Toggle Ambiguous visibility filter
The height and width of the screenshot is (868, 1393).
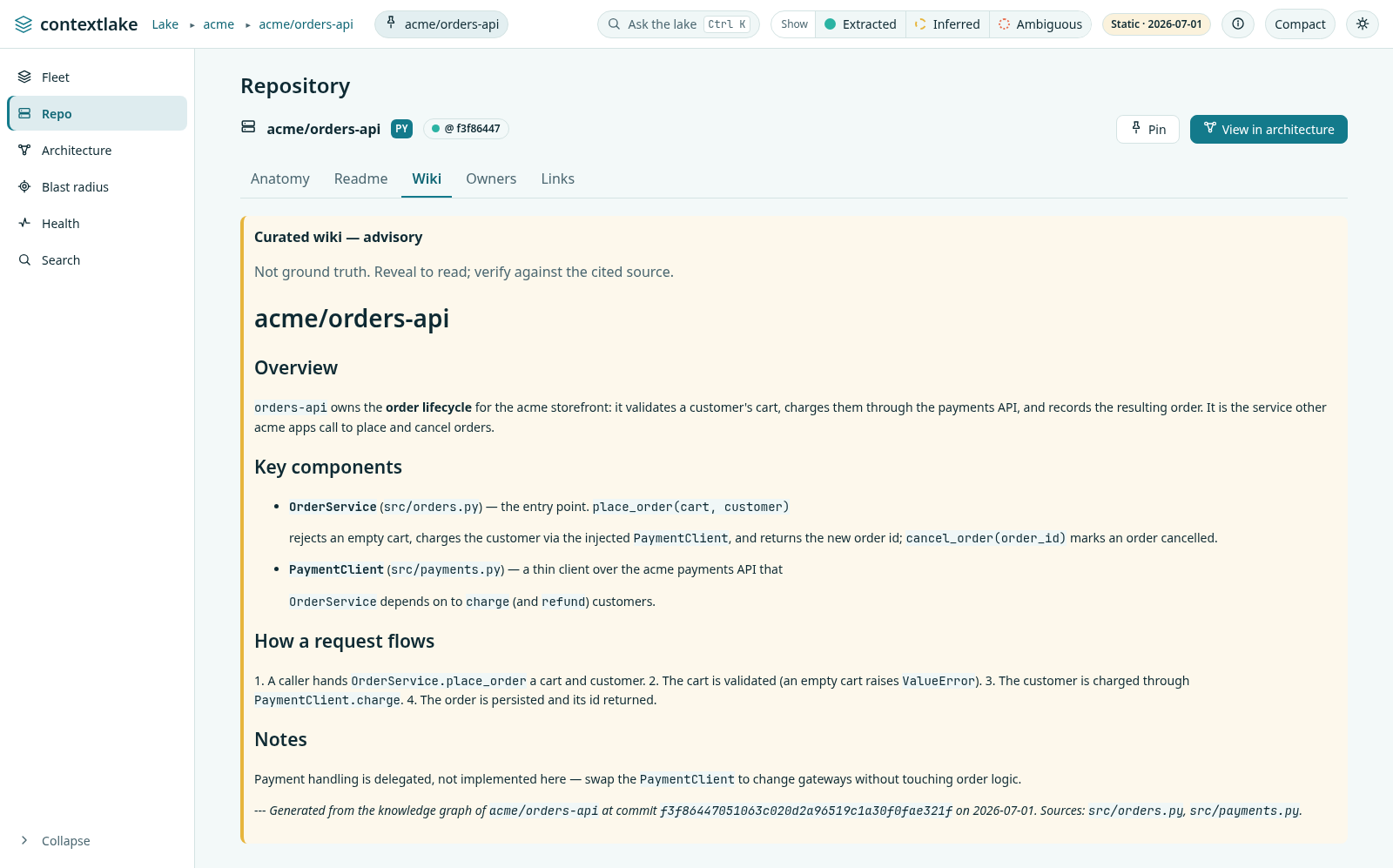point(1040,24)
